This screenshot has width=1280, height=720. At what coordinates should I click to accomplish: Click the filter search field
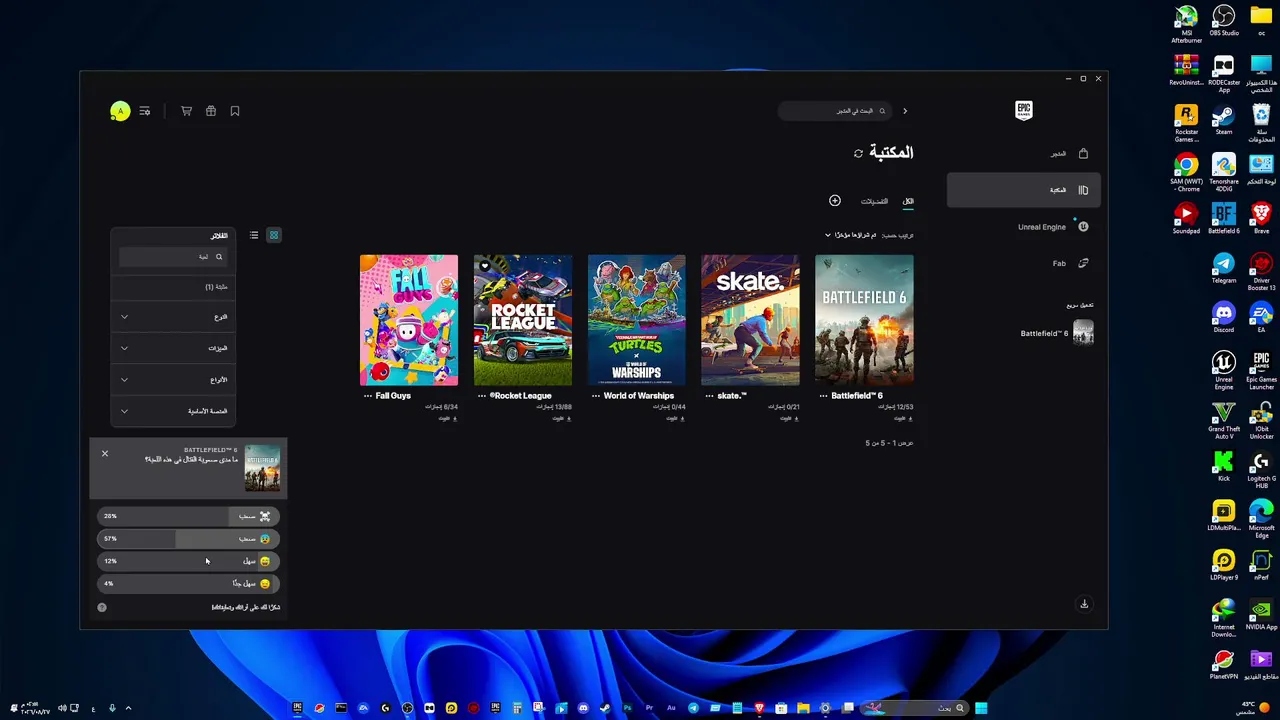click(x=173, y=257)
